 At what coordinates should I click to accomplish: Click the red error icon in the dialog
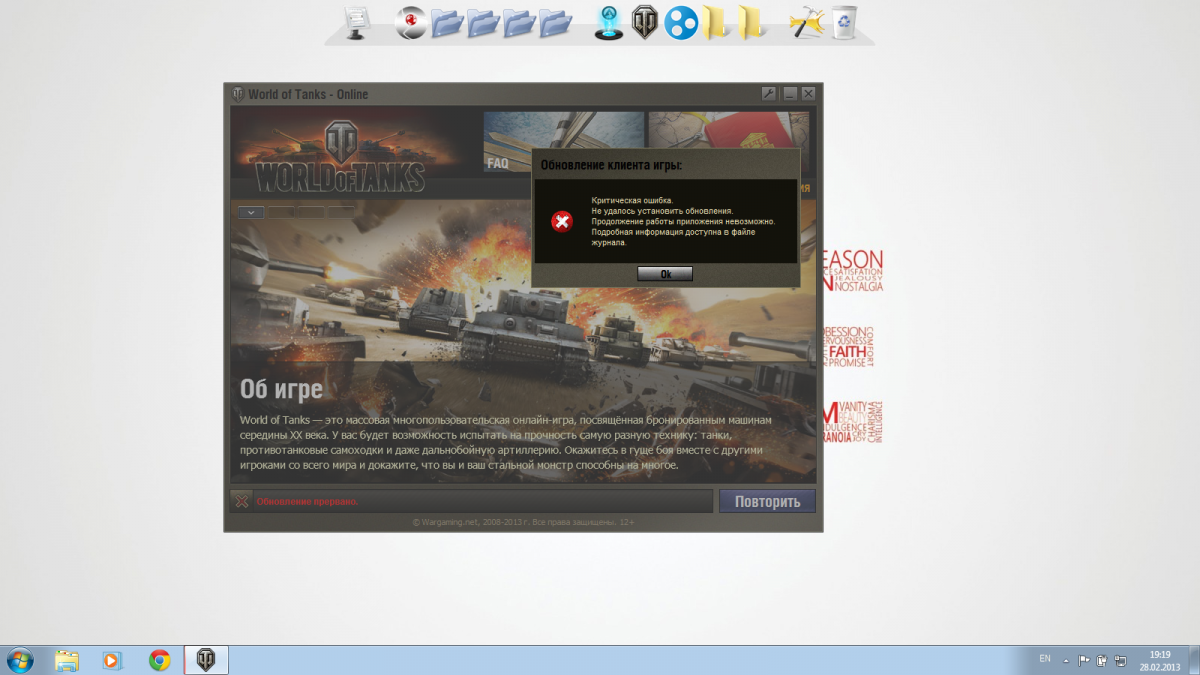[563, 221]
